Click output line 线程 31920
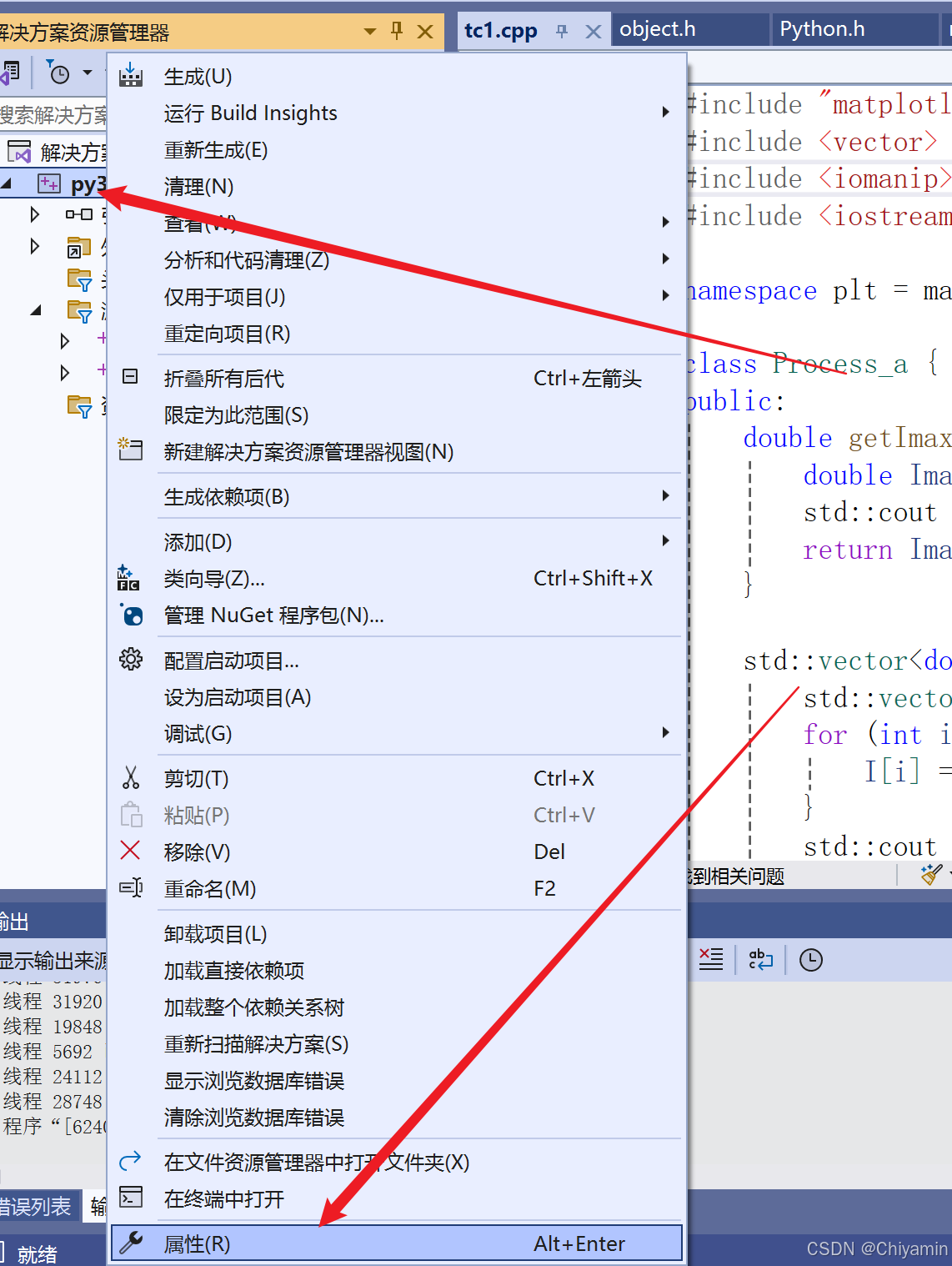Image resolution: width=952 pixels, height=1266 pixels. pyautogui.click(x=53, y=1001)
